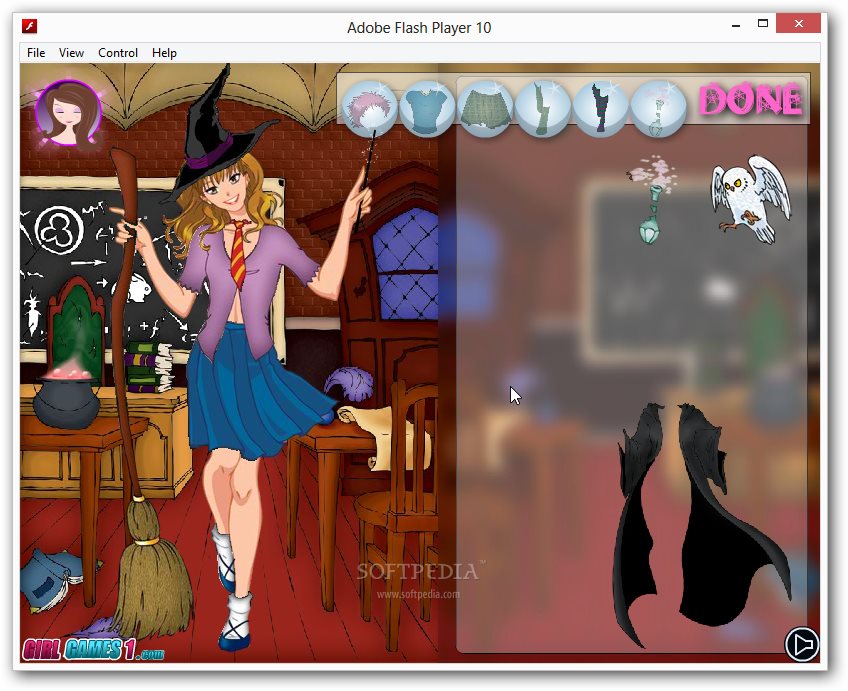The image size is (848, 691).
Task: Click the Flash Player title bar icon
Action: coord(29,26)
